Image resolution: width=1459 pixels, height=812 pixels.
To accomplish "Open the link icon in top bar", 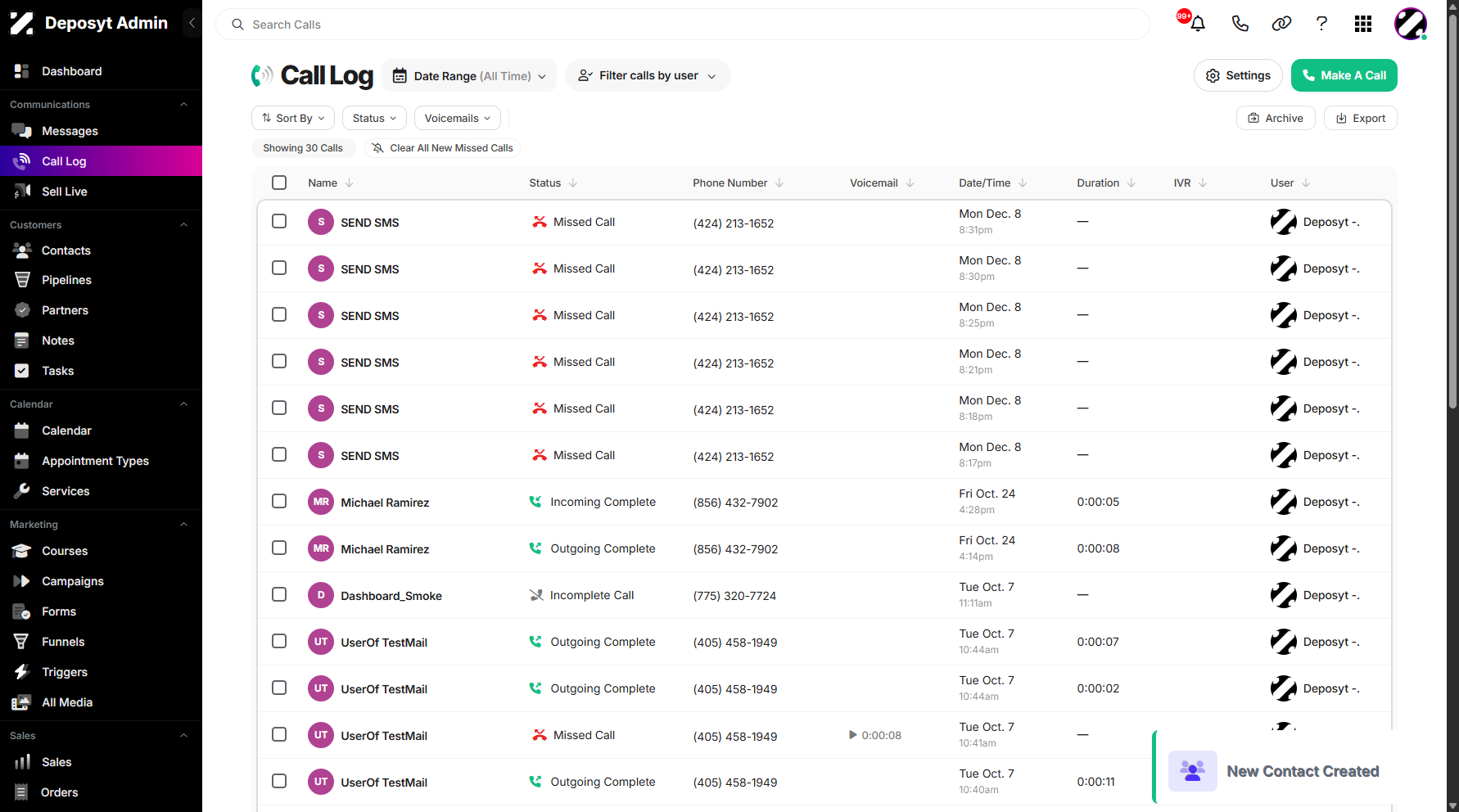I will [x=1281, y=24].
